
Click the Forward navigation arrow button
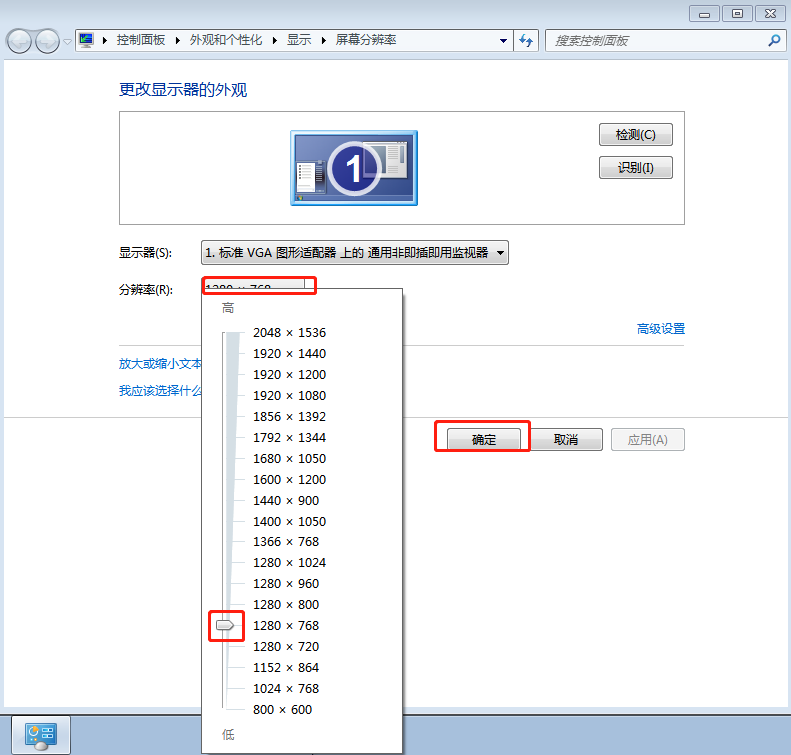(47, 41)
